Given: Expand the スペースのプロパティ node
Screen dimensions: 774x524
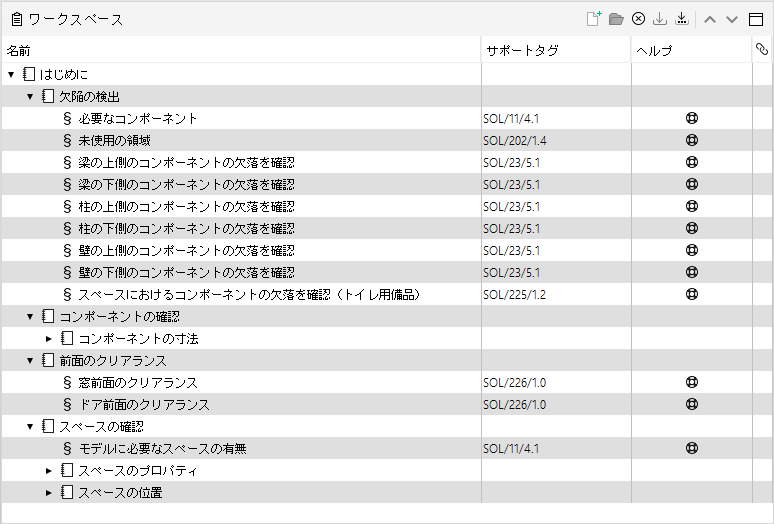Looking at the screenshot, I should coord(49,471).
